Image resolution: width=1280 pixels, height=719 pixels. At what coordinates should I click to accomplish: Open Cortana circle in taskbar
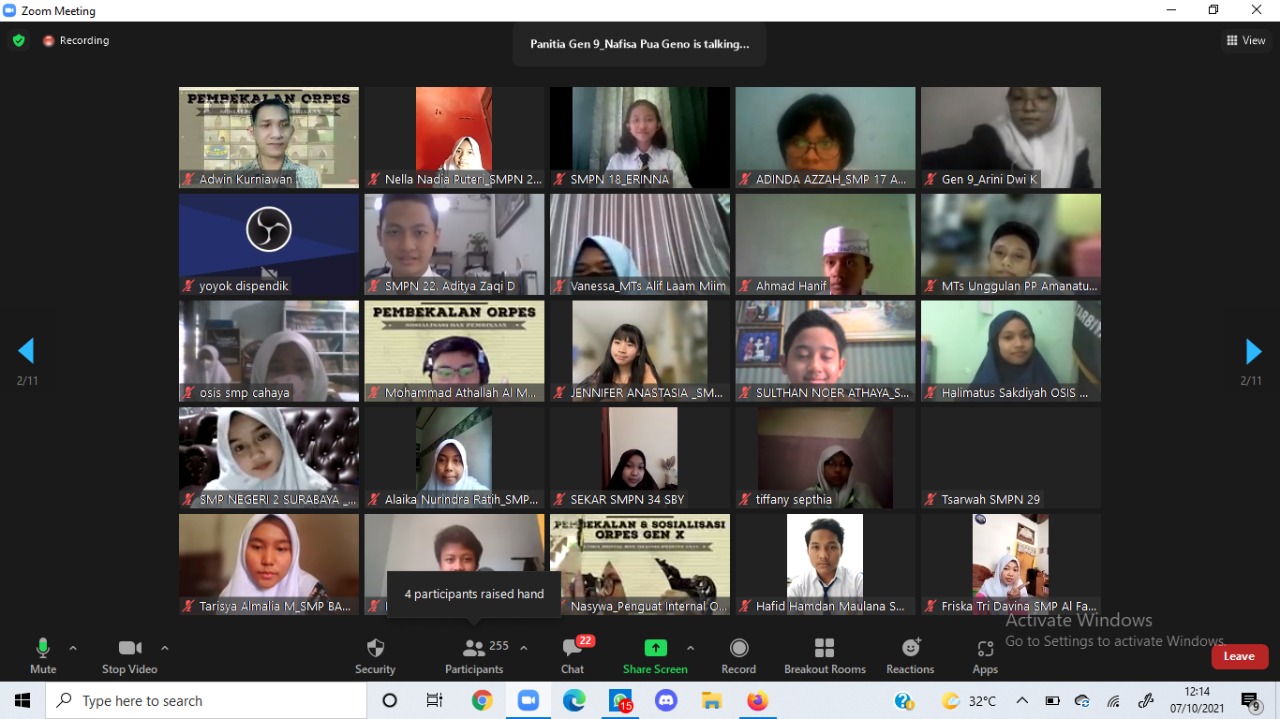(x=390, y=701)
